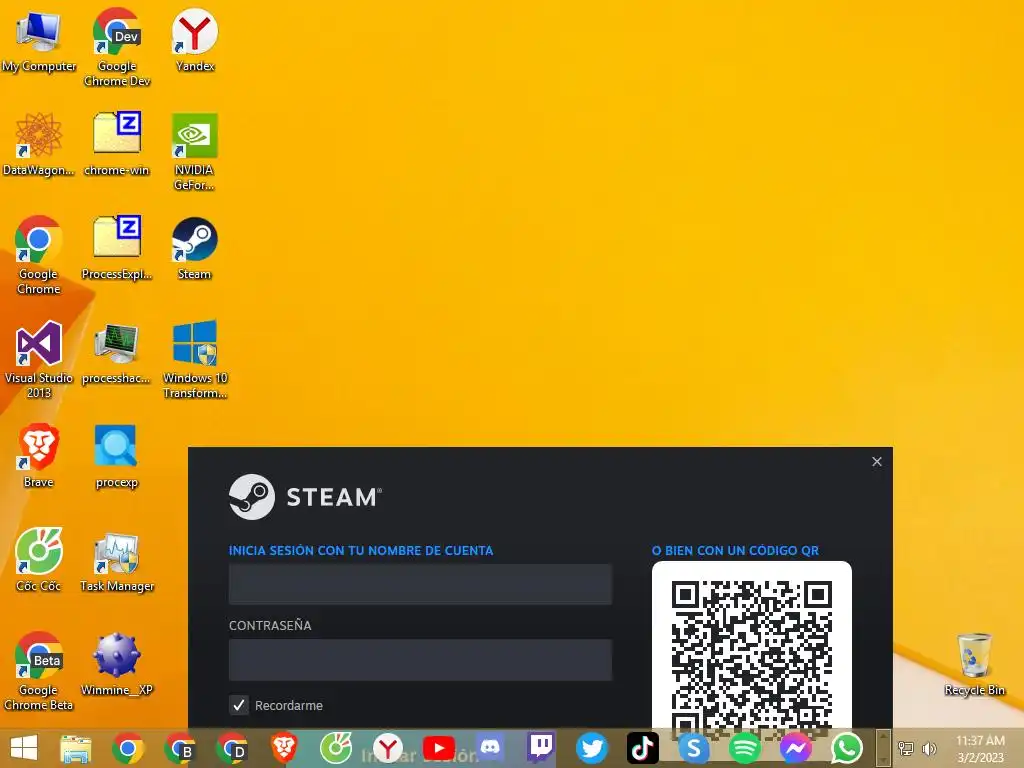Click the Windows Start button
This screenshot has height=768, width=1024.
(x=24, y=748)
